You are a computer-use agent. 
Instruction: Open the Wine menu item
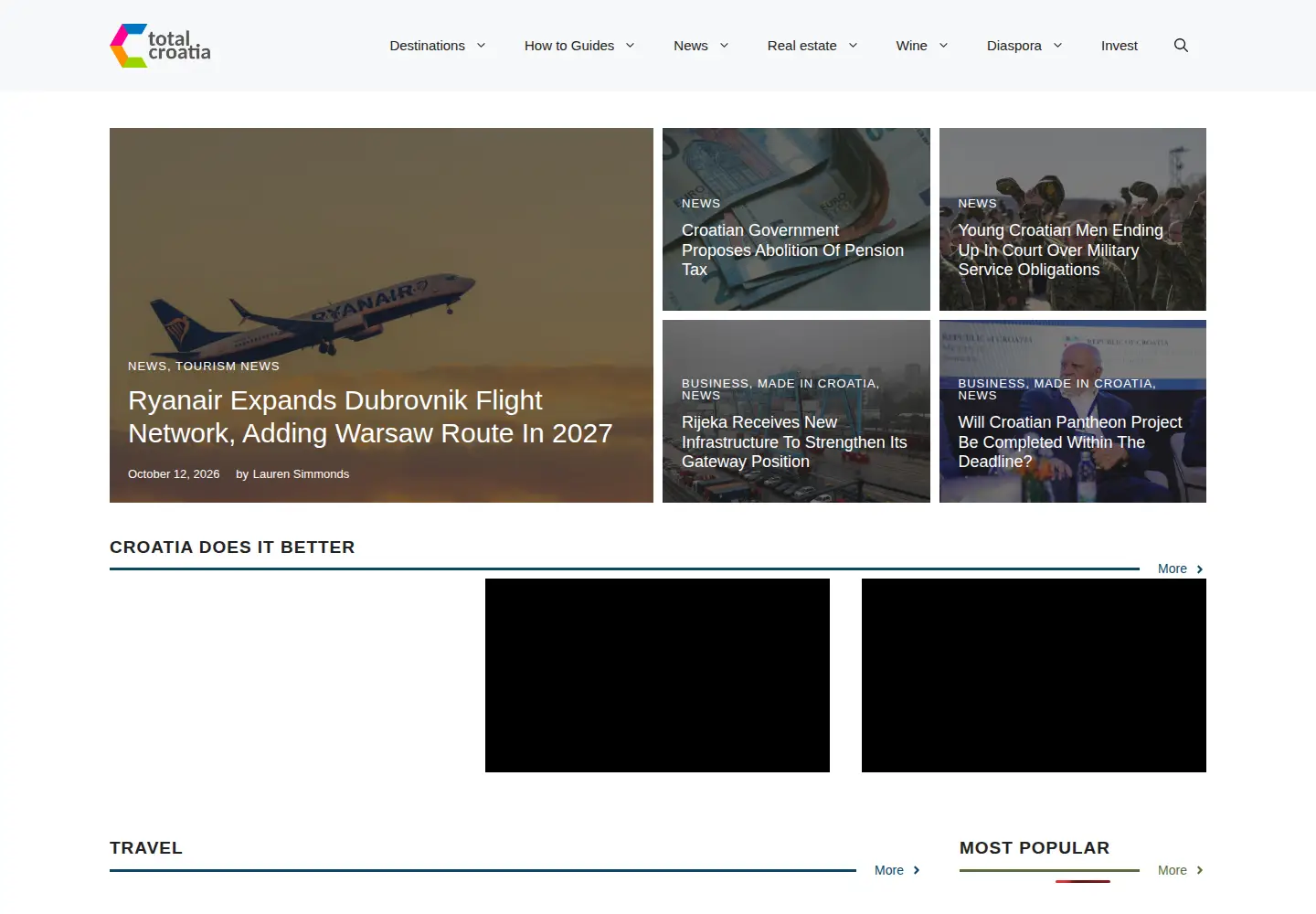coord(911,46)
